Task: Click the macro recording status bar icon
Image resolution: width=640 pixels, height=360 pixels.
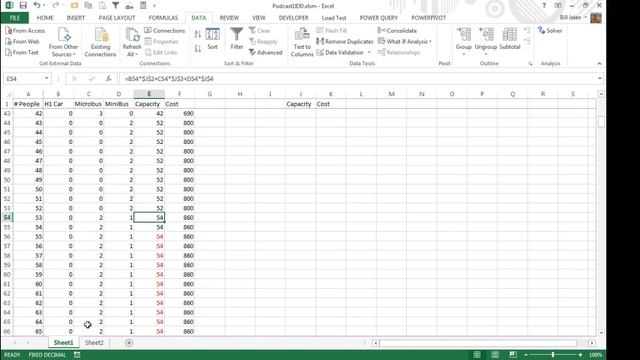Action: coord(77,355)
